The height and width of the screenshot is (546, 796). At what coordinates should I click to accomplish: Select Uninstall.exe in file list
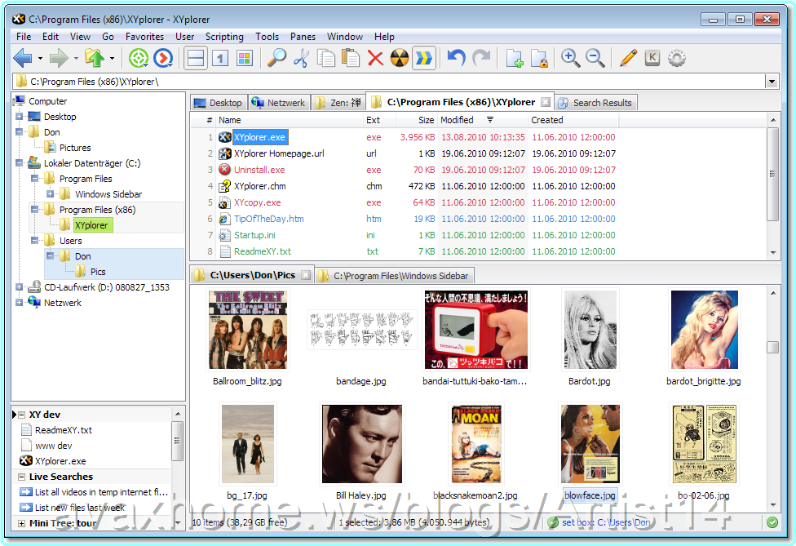[x=259, y=170]
